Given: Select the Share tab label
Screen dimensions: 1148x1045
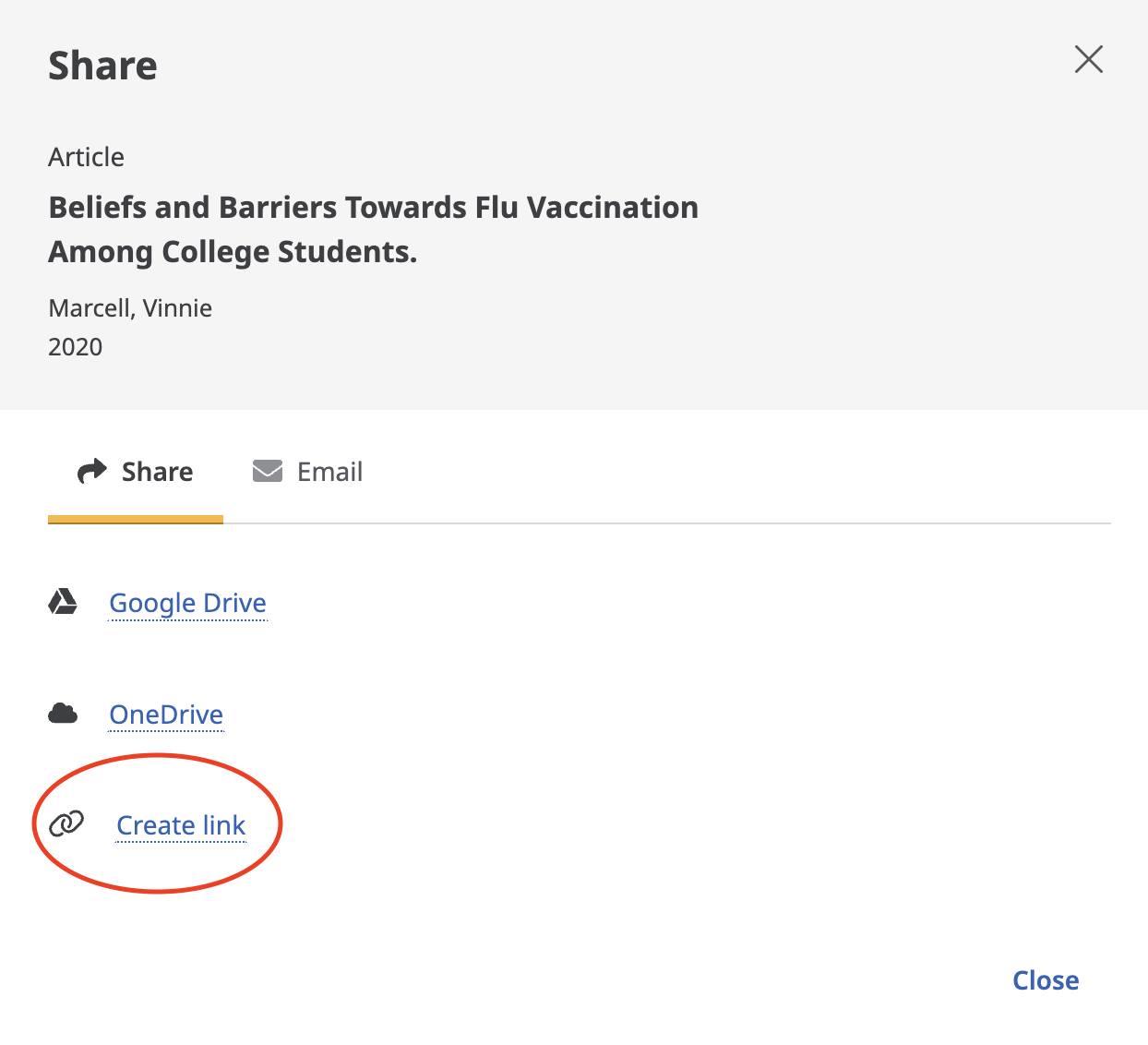Looking at the screenshot, I should click(158, 472).
